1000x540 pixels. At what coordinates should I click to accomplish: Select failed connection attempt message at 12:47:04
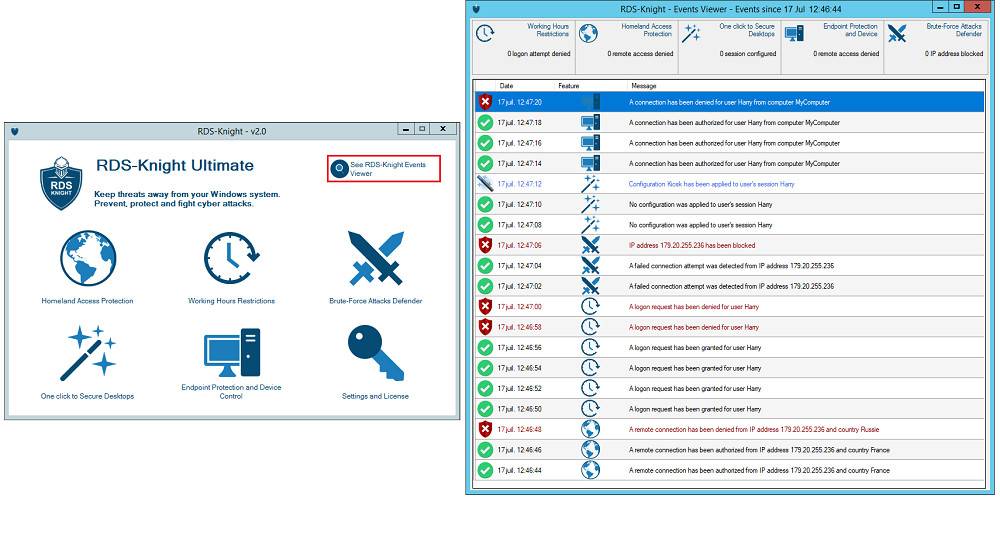[x=732, y=265]
